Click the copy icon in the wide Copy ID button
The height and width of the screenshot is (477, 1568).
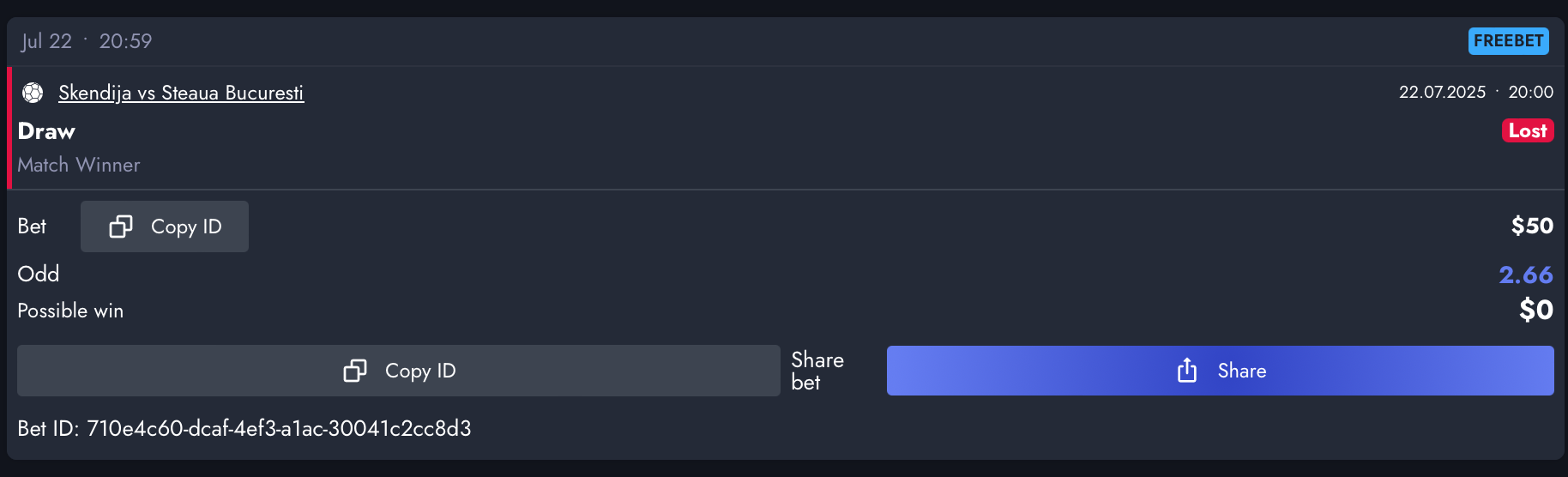tap(355, 371)
